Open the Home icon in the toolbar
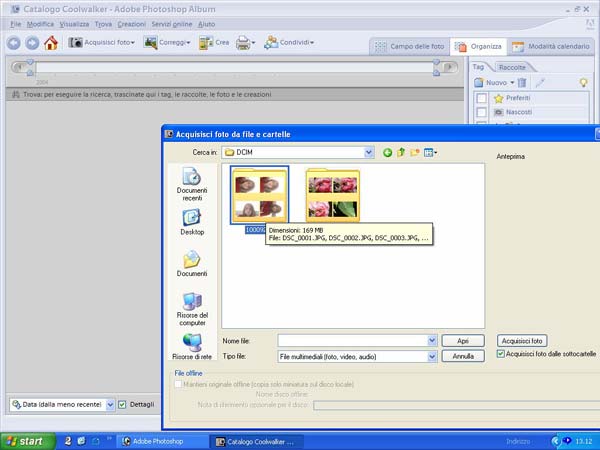The width and height of the screenshot is (600, 450). pos(51,43)
